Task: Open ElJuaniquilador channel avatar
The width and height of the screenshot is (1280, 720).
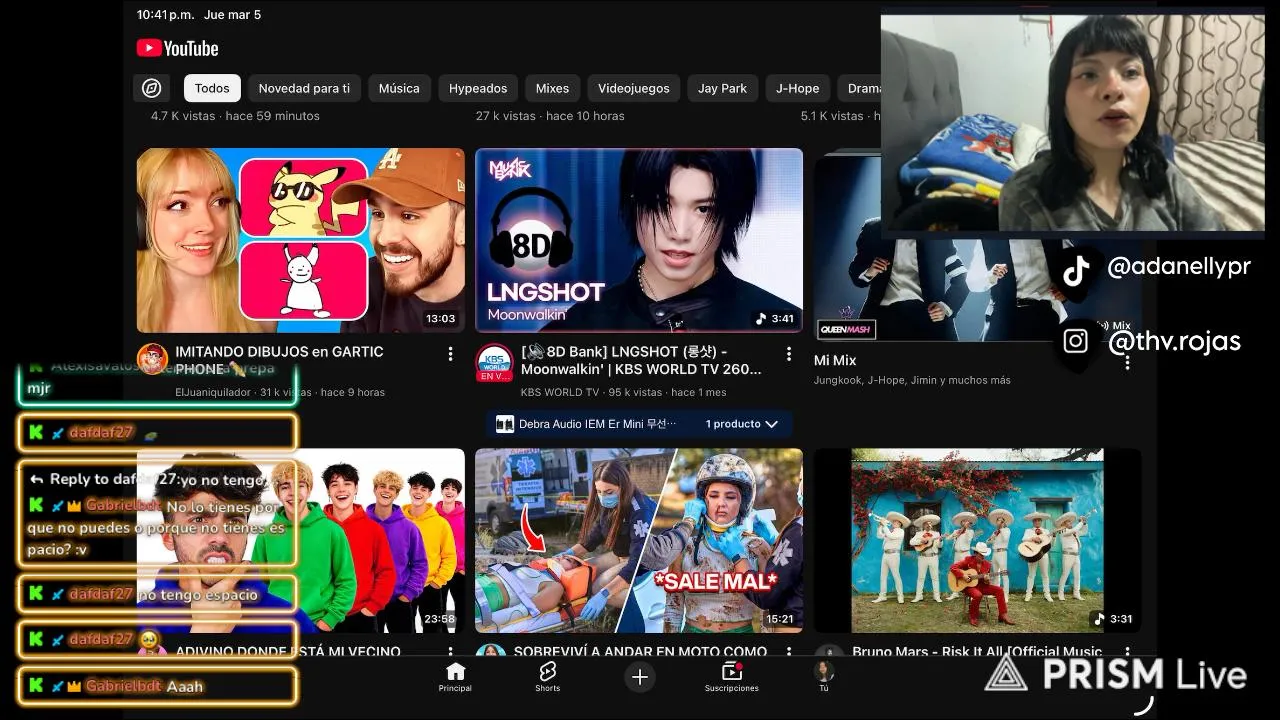Action: pyautogui.click(x=153, y=358)
